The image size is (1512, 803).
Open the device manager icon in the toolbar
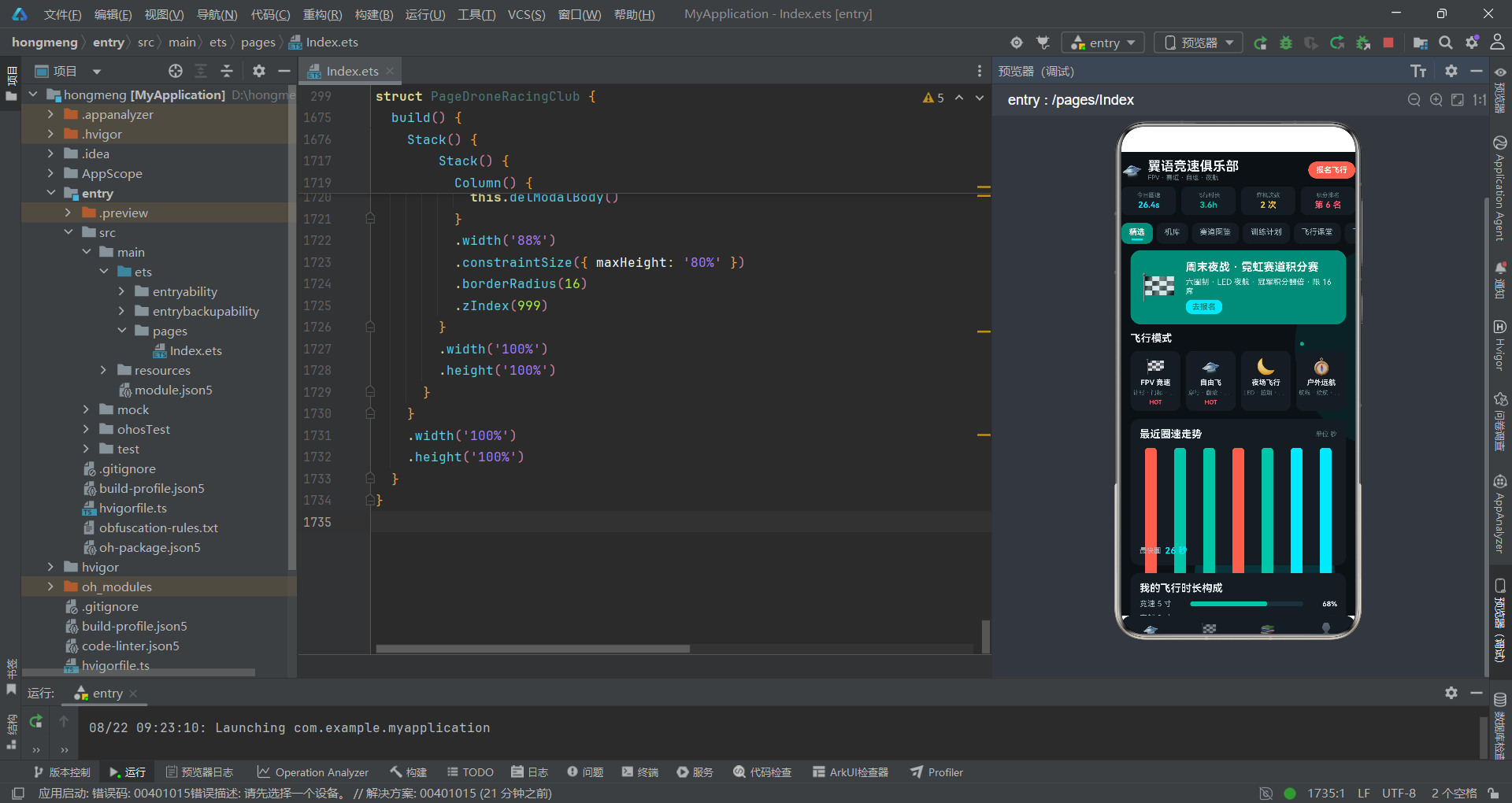click(x=1421, y=43)
